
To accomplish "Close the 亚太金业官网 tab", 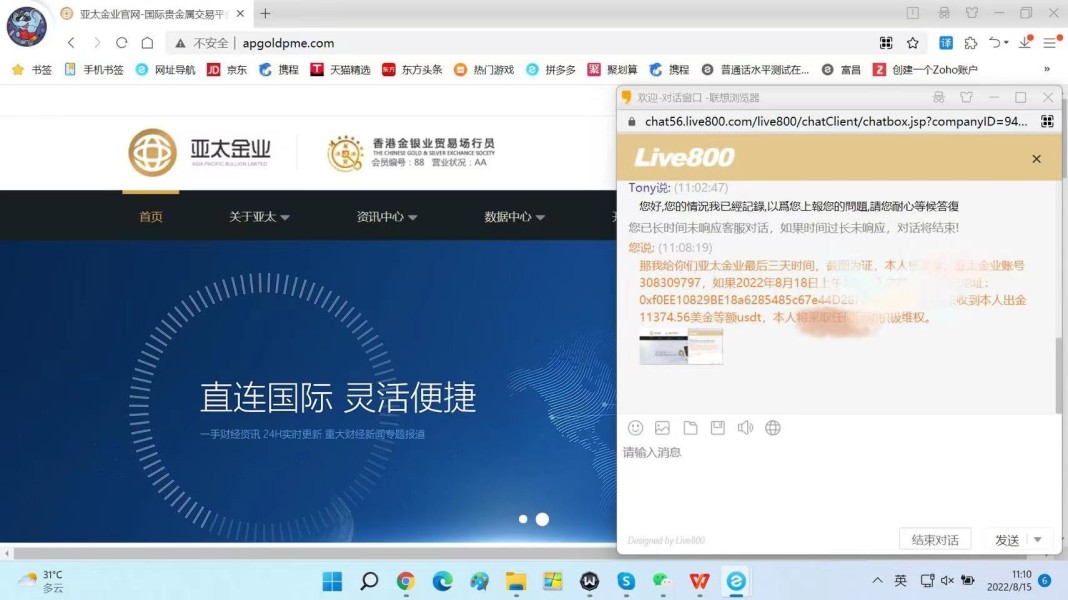I will pos(240,13).
